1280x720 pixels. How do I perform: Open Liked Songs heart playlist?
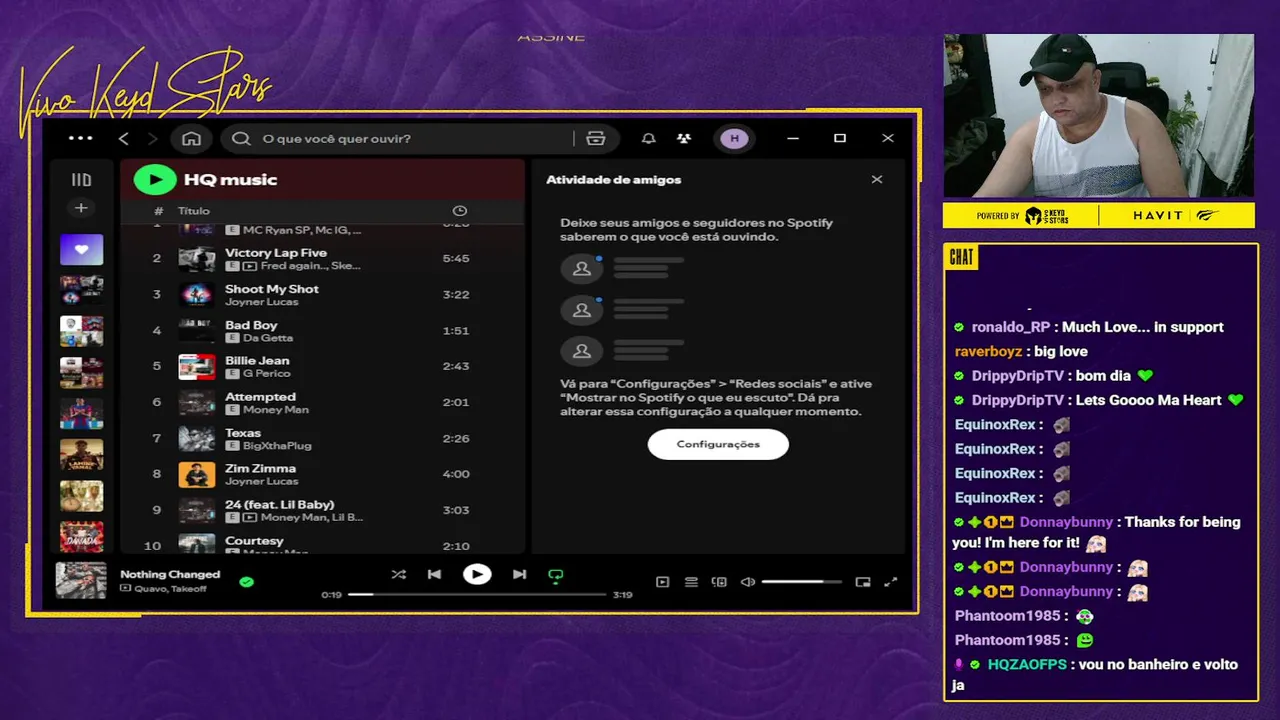click(x=81, y=249)
